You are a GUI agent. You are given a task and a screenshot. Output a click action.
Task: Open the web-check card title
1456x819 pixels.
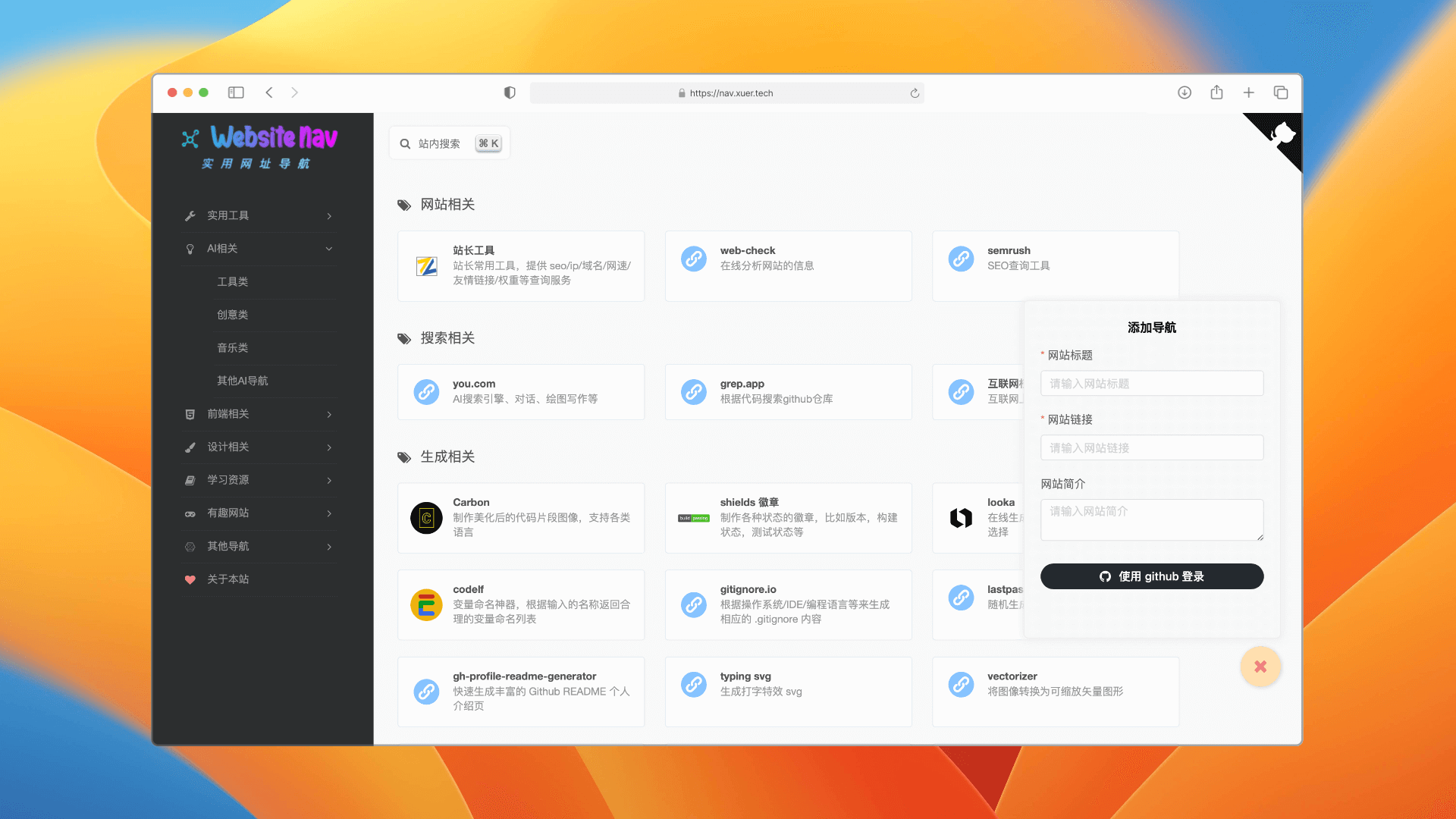click(748, 250)
